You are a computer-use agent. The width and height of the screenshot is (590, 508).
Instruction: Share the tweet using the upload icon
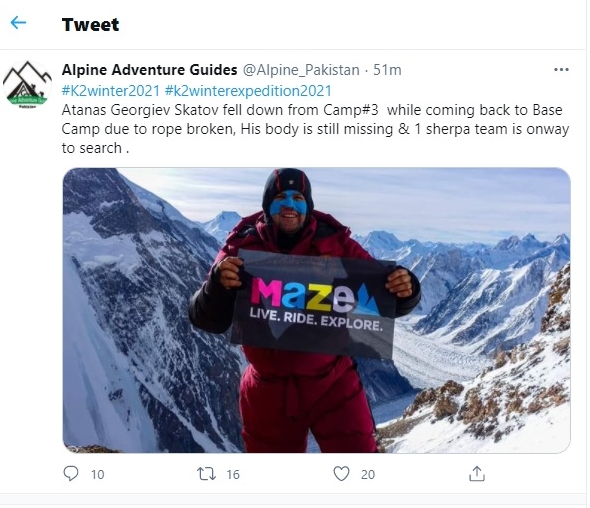(x=477, y=474)
